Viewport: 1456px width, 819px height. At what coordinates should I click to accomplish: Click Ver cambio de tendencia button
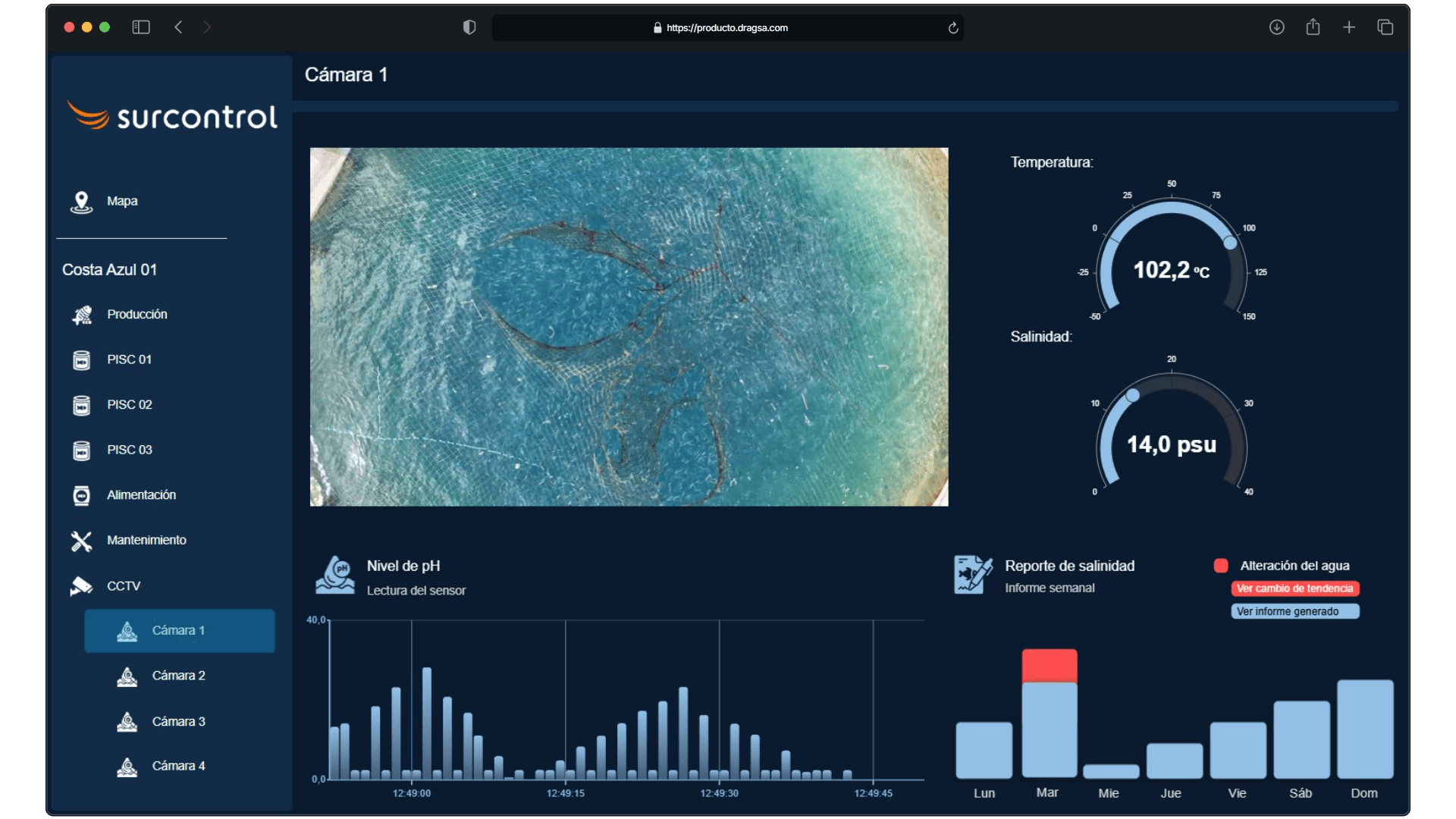(x=1294, y=588)
